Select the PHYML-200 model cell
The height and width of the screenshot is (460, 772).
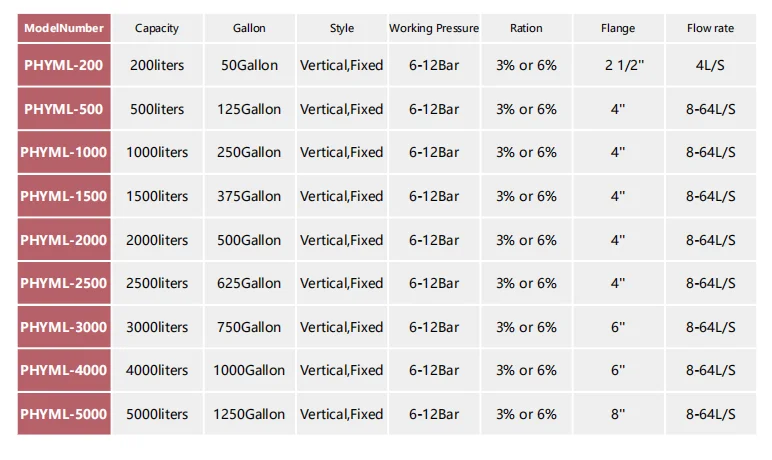pyautogui.click(x=64, y=65)
